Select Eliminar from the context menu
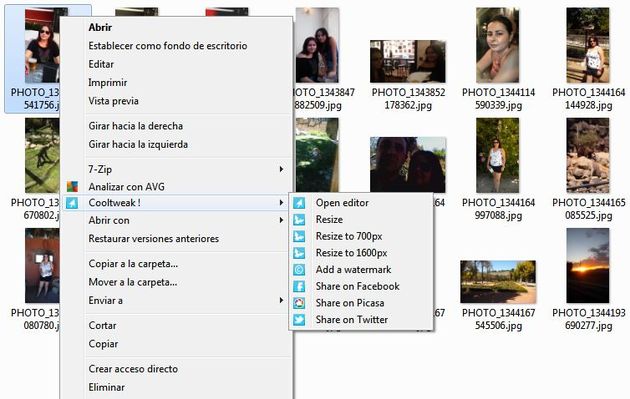This screenshot has width=630, height=399. [x=106, y=387]
